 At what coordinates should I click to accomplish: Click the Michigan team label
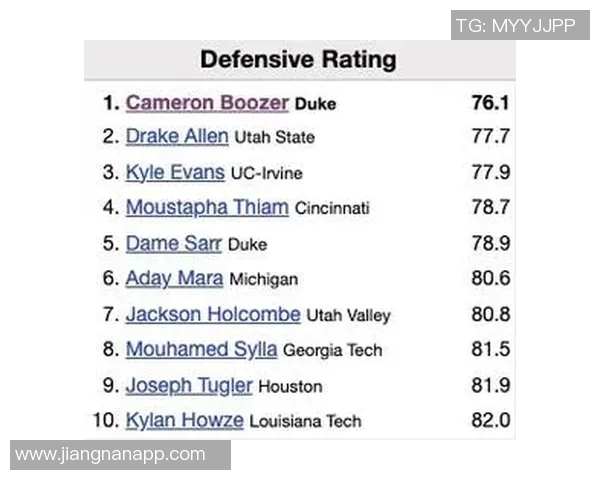tap(263, 280)
